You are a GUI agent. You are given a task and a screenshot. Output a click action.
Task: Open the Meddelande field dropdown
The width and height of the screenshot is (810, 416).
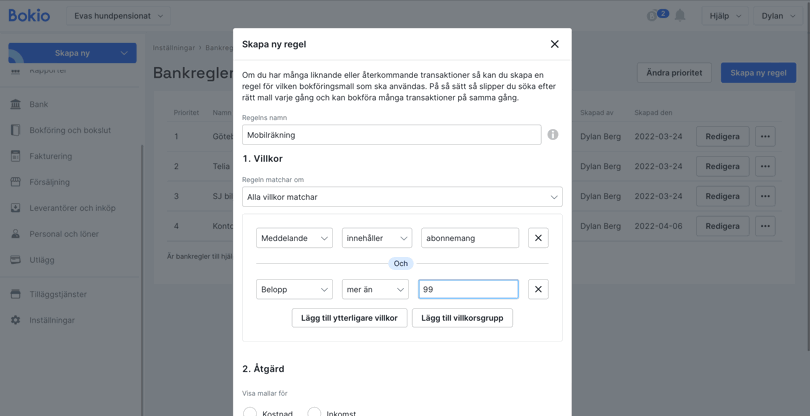294,238
